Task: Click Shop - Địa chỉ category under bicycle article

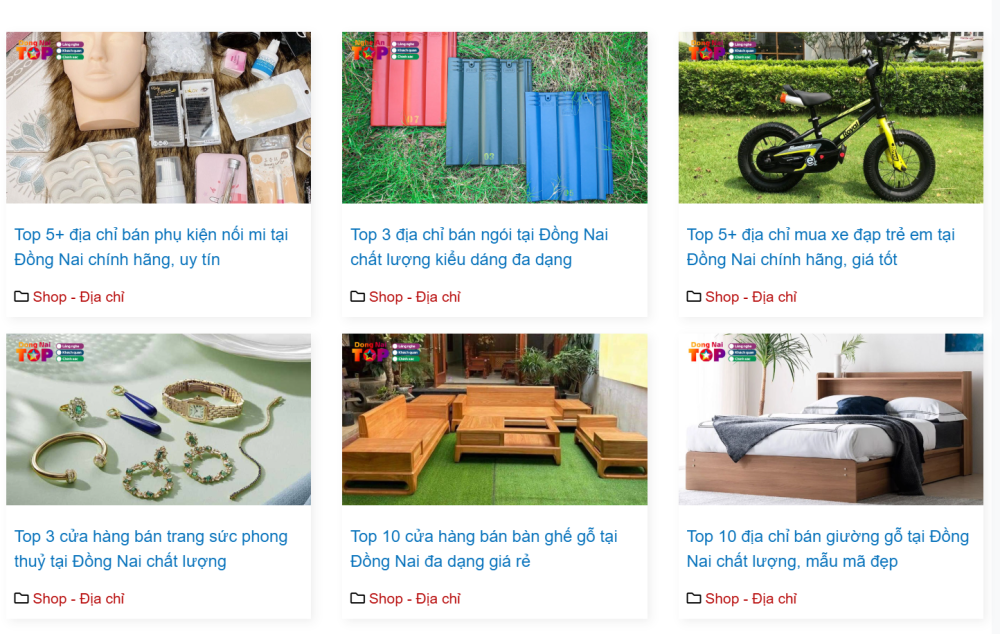Action: [751, 297]
